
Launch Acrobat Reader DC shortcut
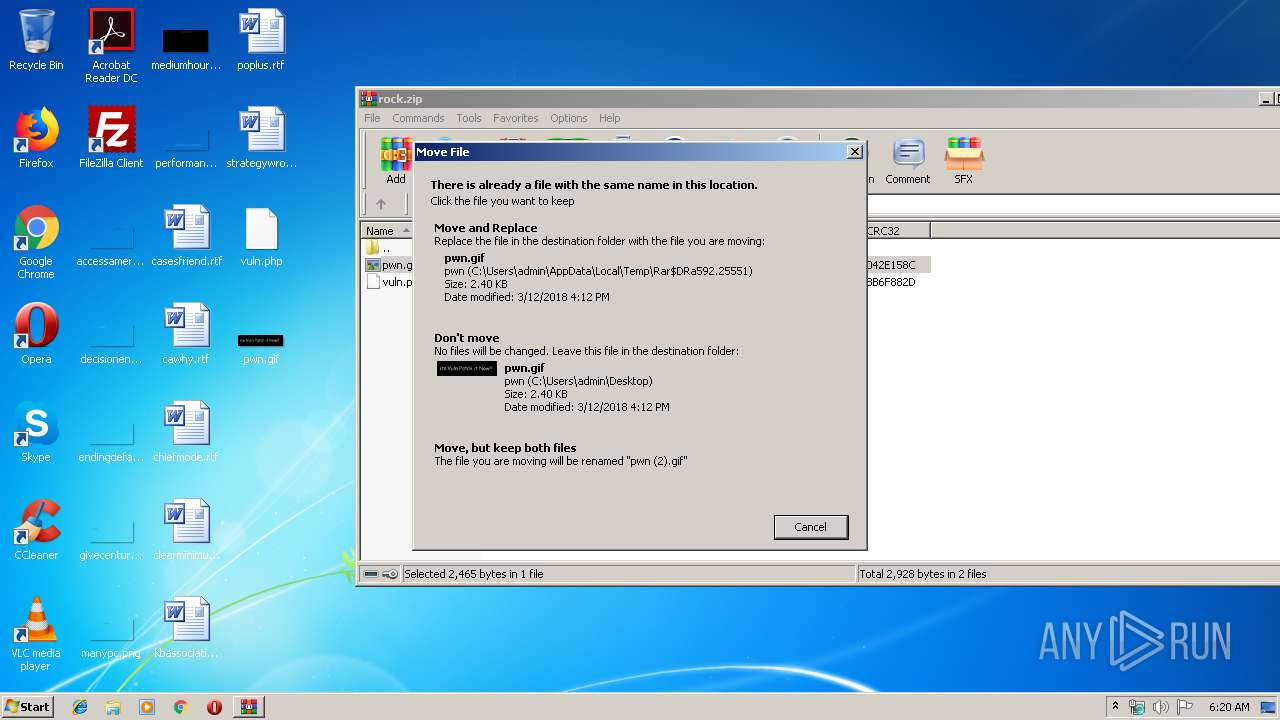click(111, 46)
